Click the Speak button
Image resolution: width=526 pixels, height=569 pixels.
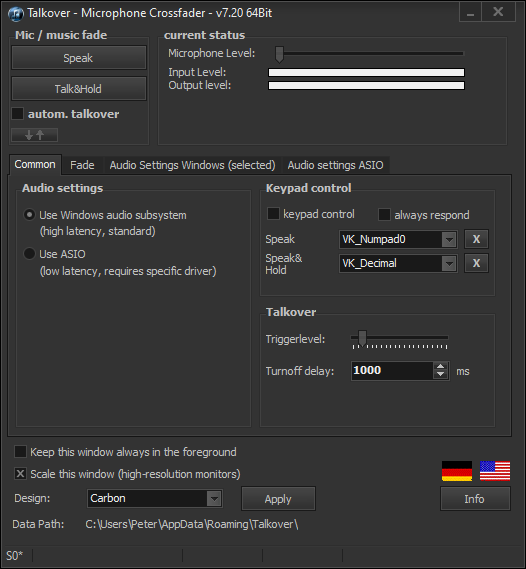click(79, 58)
